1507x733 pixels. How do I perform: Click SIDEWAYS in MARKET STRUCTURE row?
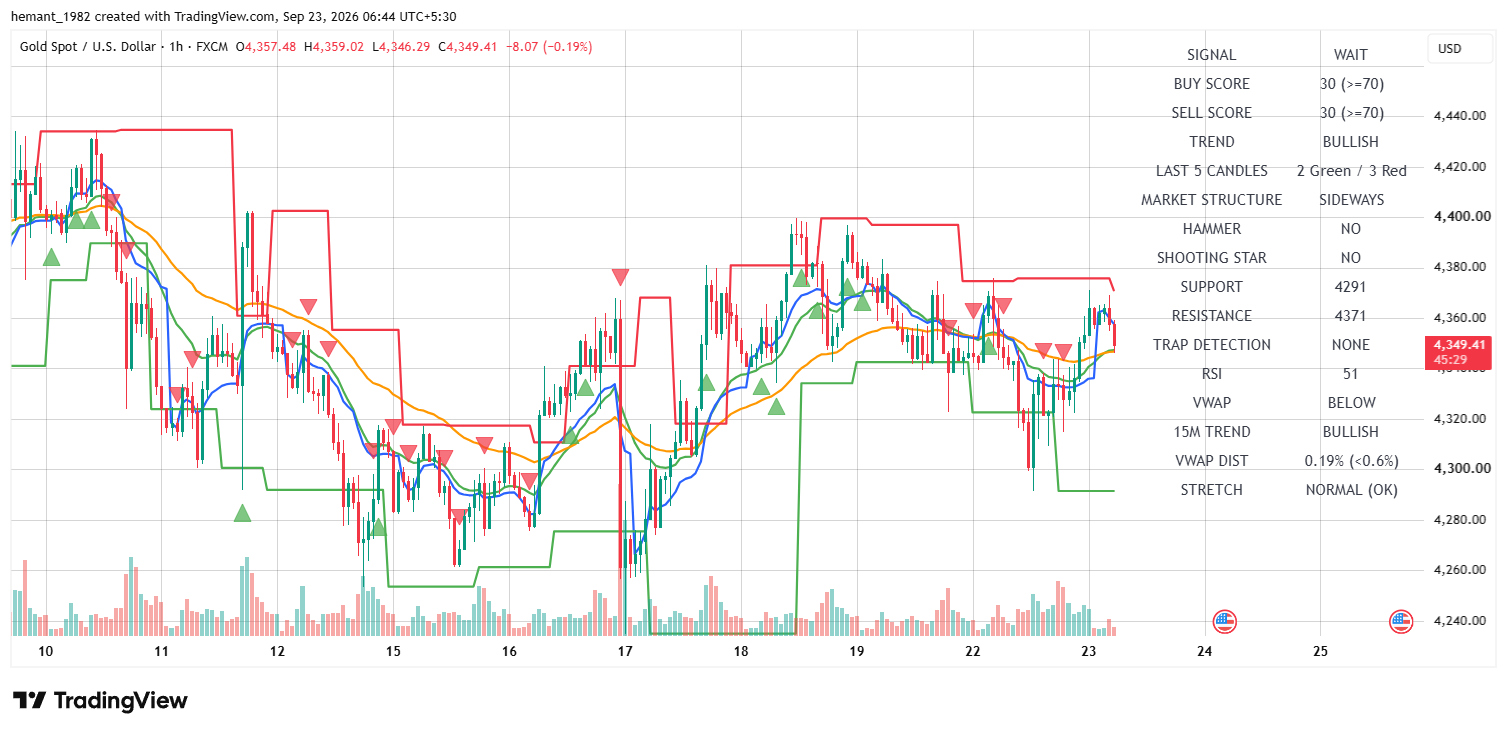[1350, 200]
